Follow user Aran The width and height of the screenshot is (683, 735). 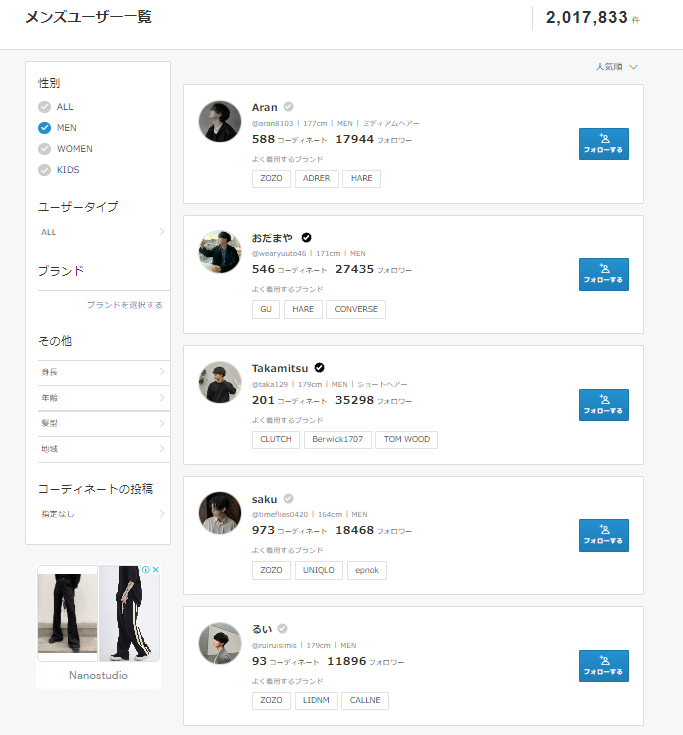pyautogui.click(x=604, y=144)
